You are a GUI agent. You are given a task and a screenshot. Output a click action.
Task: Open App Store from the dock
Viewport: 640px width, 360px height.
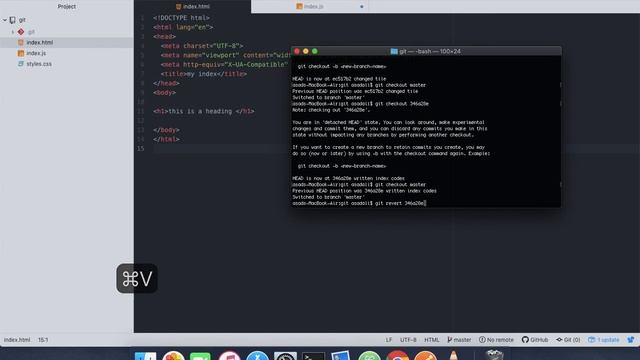tap(258, 356)
